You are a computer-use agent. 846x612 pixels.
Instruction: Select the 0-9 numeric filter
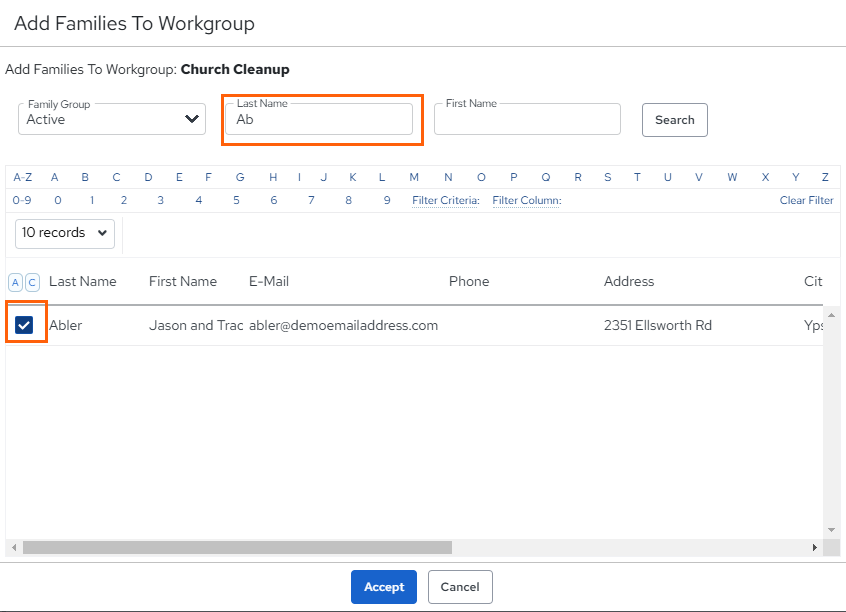22,200
